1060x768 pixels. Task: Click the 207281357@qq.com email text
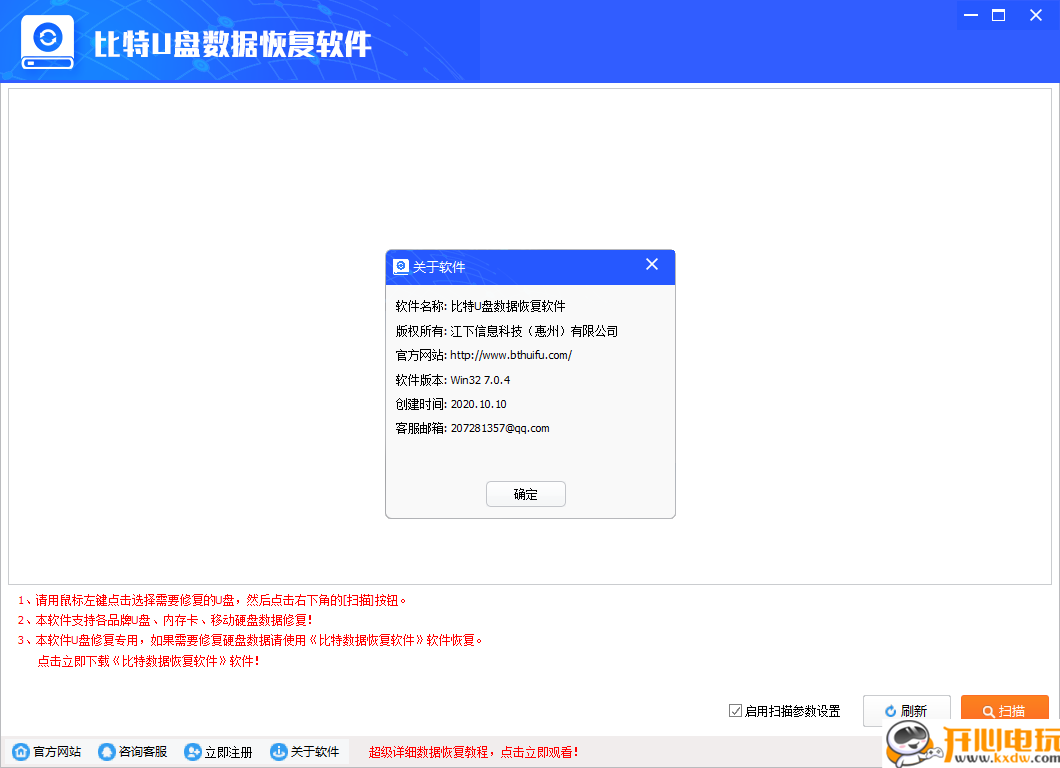(500, 428)
